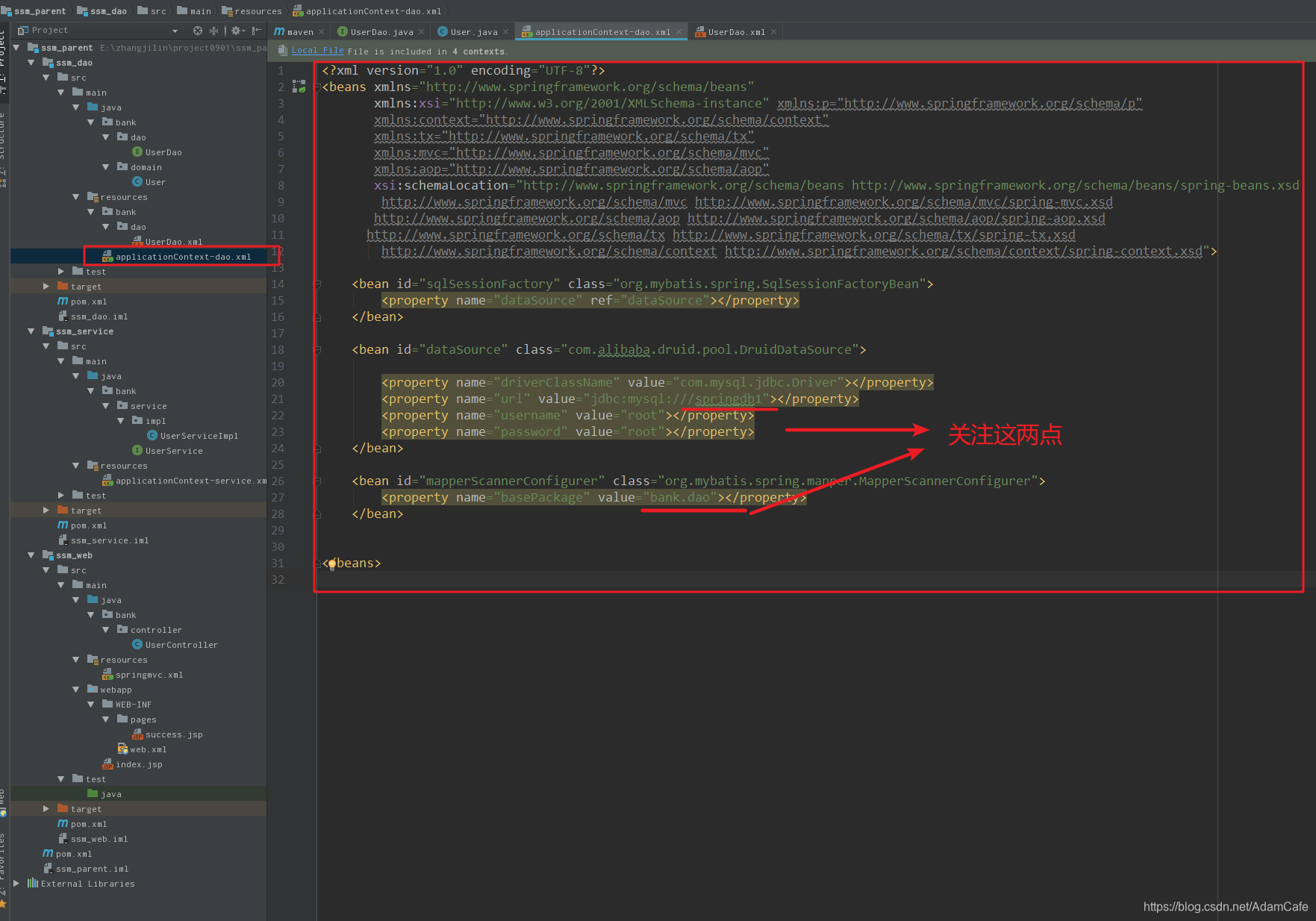The image size is (1316, 921).
Task: Collapse the ssm_dao module node
Action: click(x=31, y=63)
